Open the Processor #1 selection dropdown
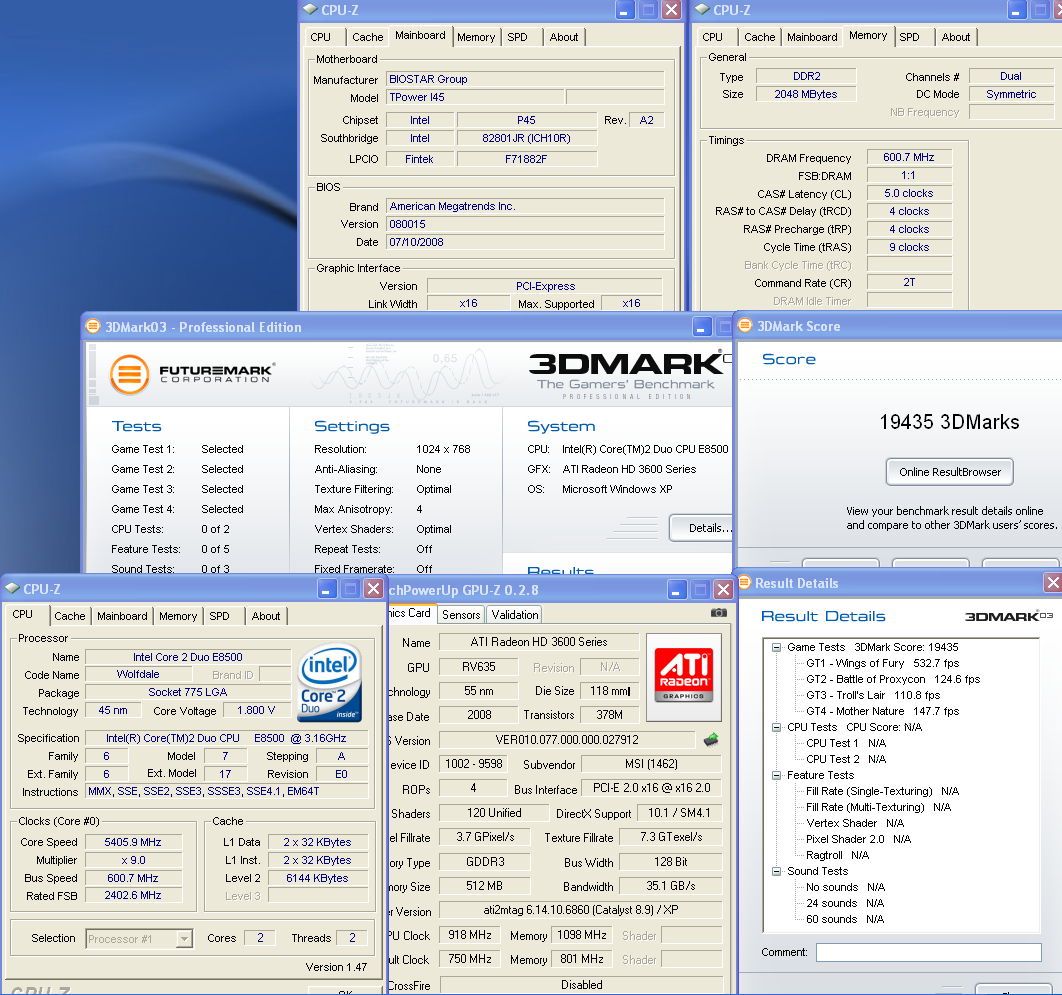 coord(184,939)
